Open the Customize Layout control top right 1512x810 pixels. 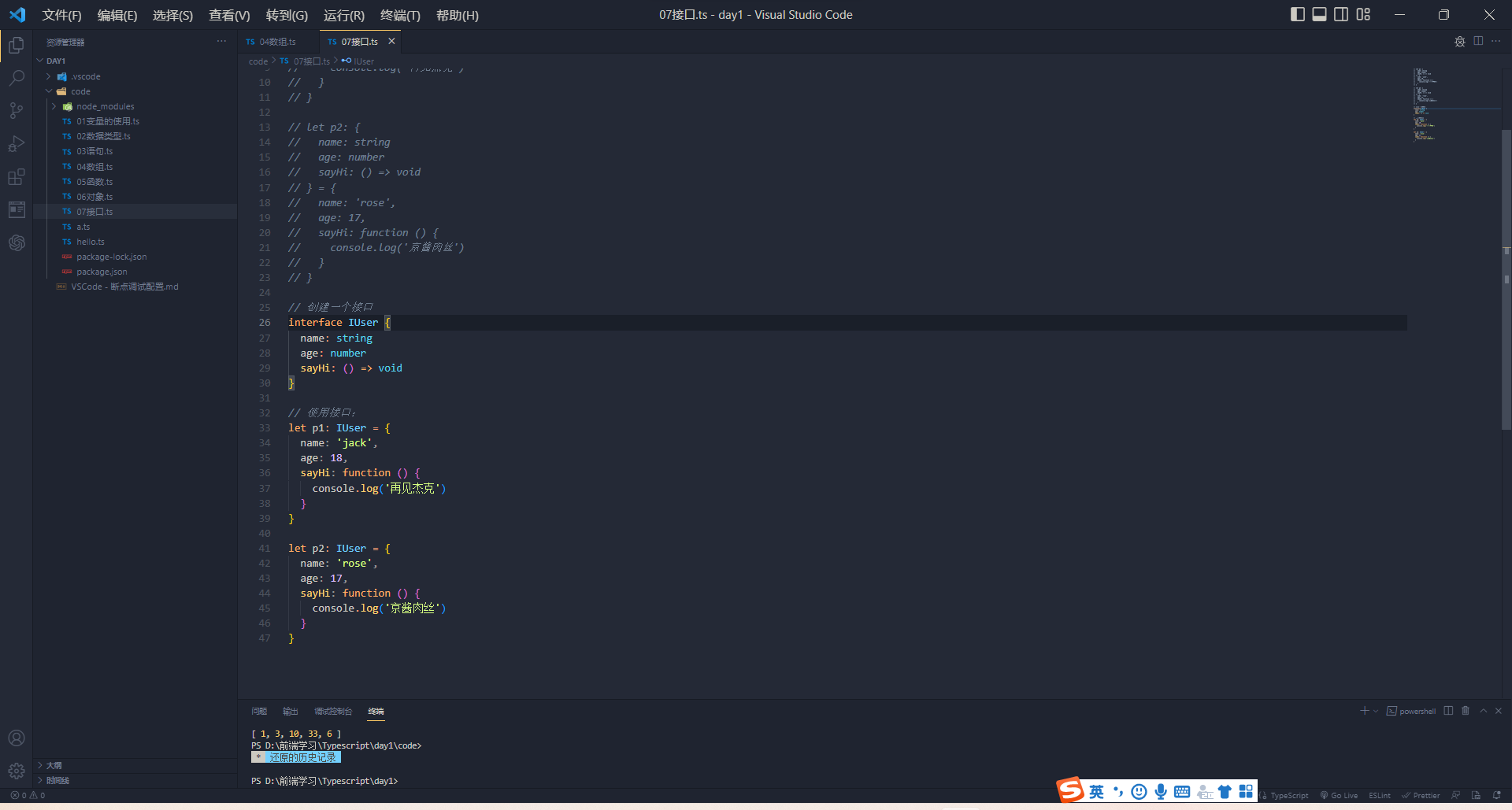pos(1363,14)
